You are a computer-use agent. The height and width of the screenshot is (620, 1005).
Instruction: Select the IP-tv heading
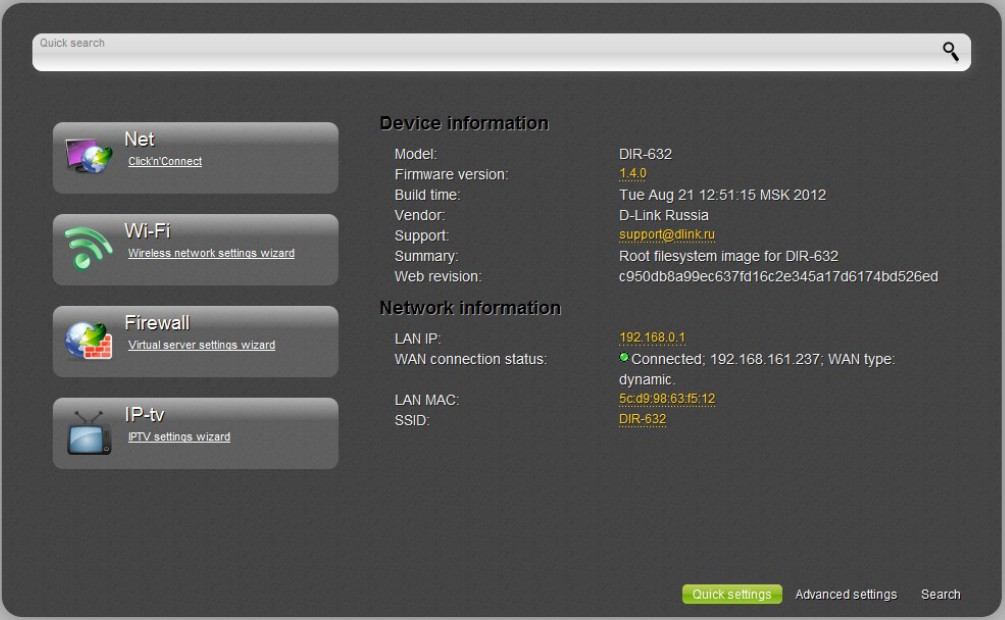point(144,415)
